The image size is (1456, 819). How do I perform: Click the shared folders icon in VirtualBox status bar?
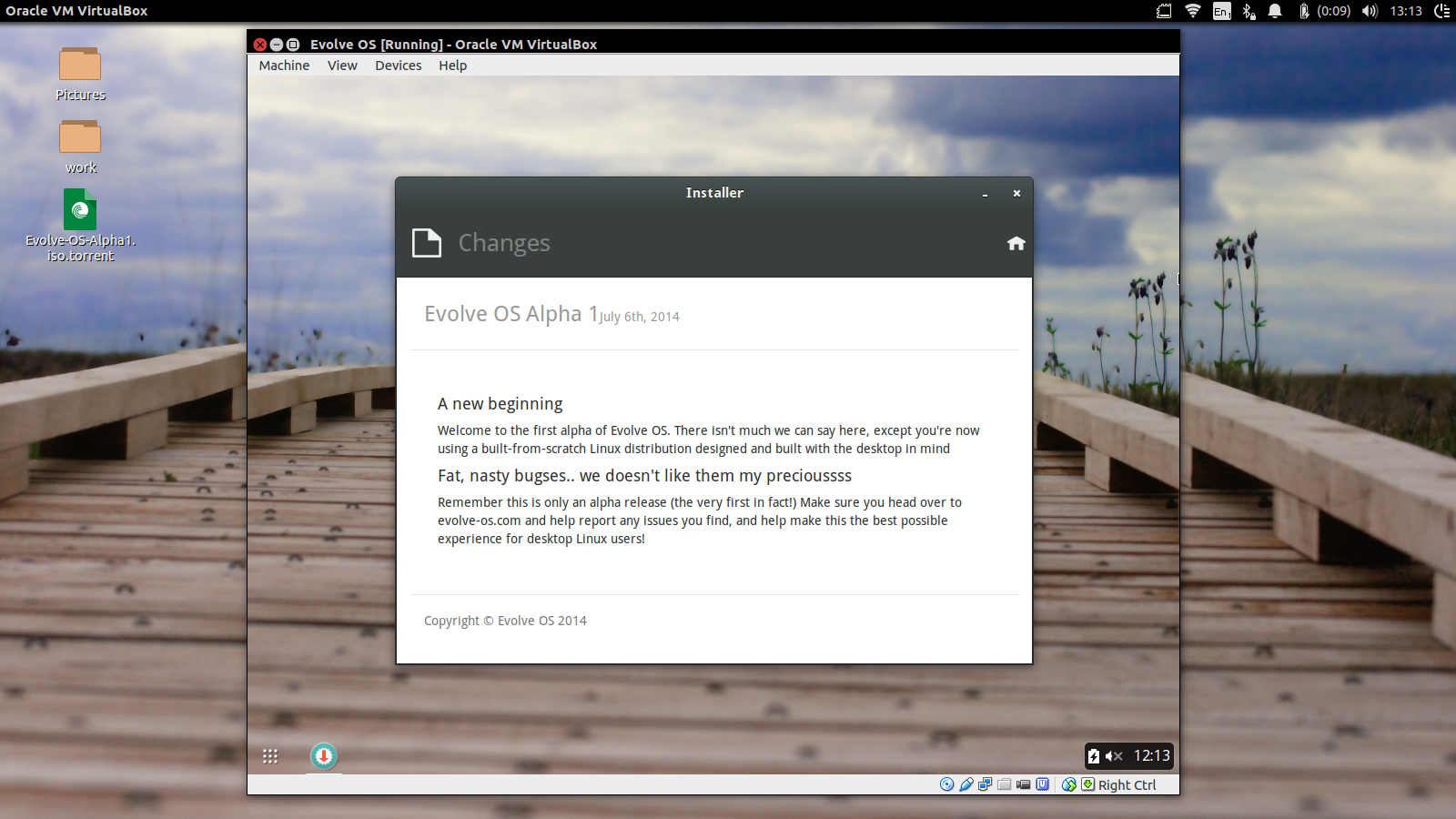tap(1004, 784)
